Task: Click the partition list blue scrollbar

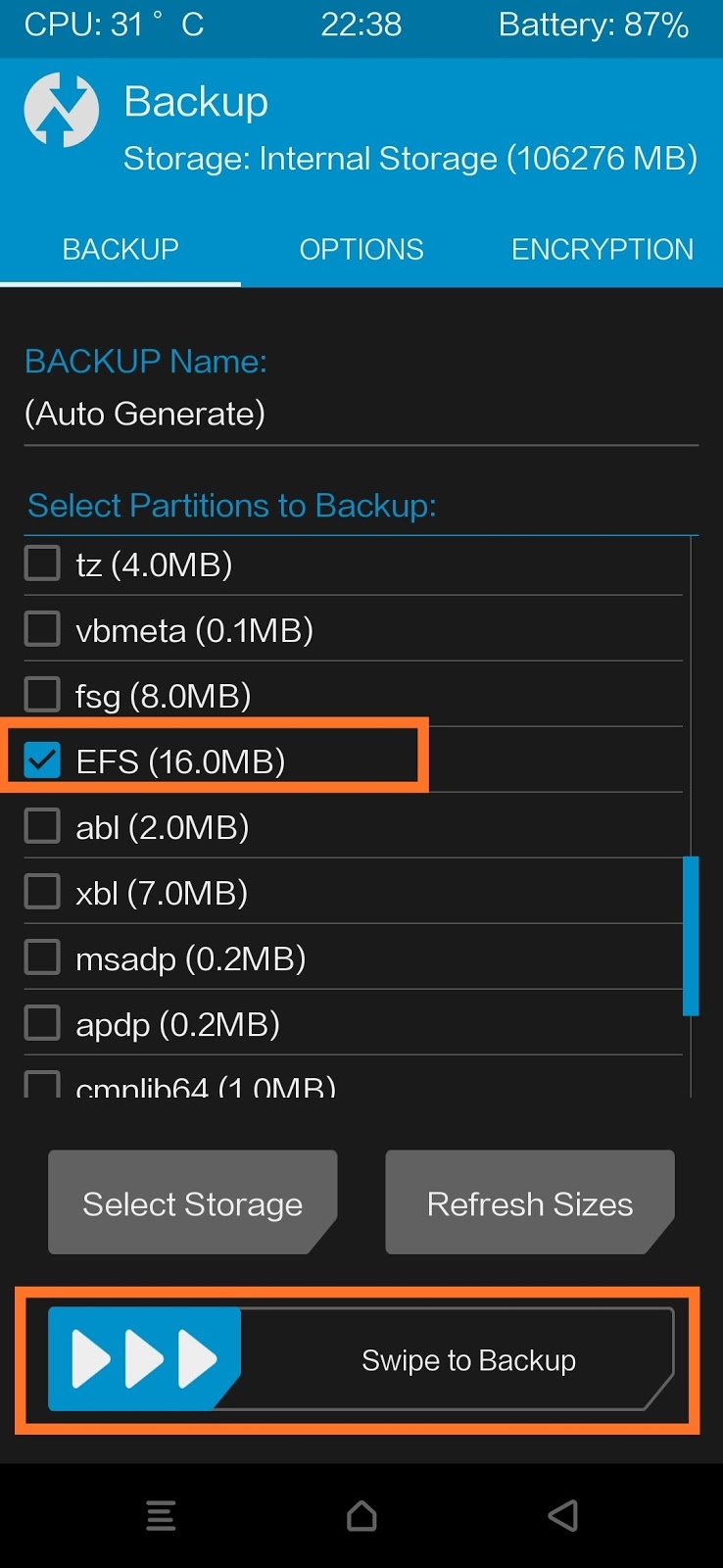Action: [691, 935]
